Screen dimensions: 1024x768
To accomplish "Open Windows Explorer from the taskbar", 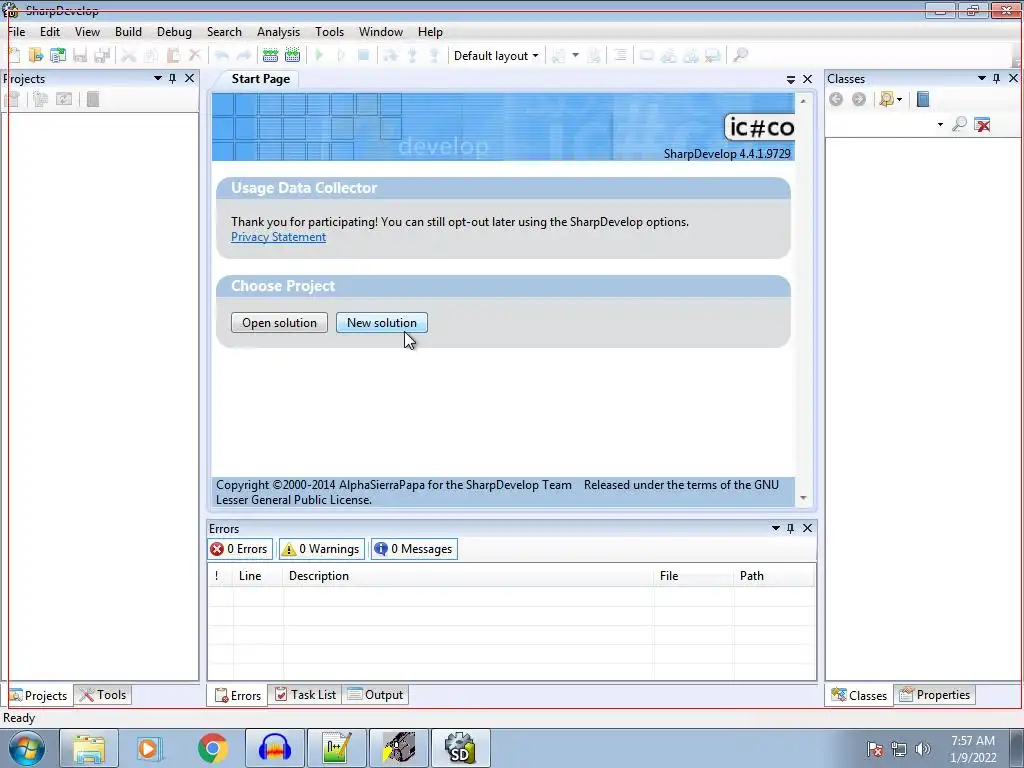I will point(89,748).
